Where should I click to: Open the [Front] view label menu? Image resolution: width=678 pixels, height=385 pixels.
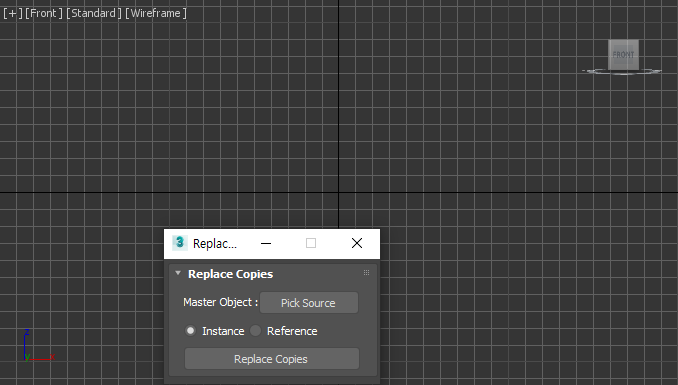[x=44, y=13]
